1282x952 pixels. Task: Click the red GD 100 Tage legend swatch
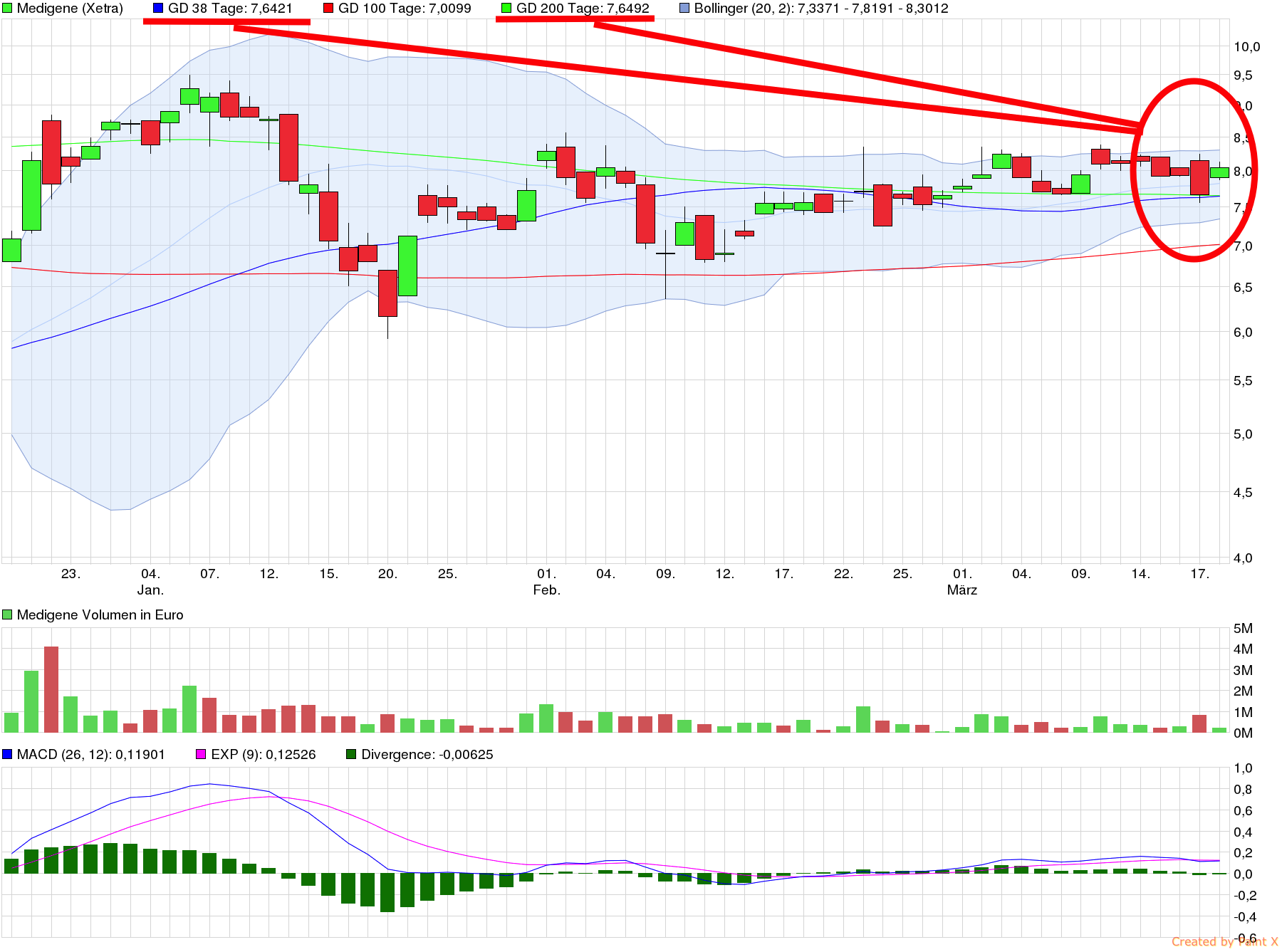[328, 9]
